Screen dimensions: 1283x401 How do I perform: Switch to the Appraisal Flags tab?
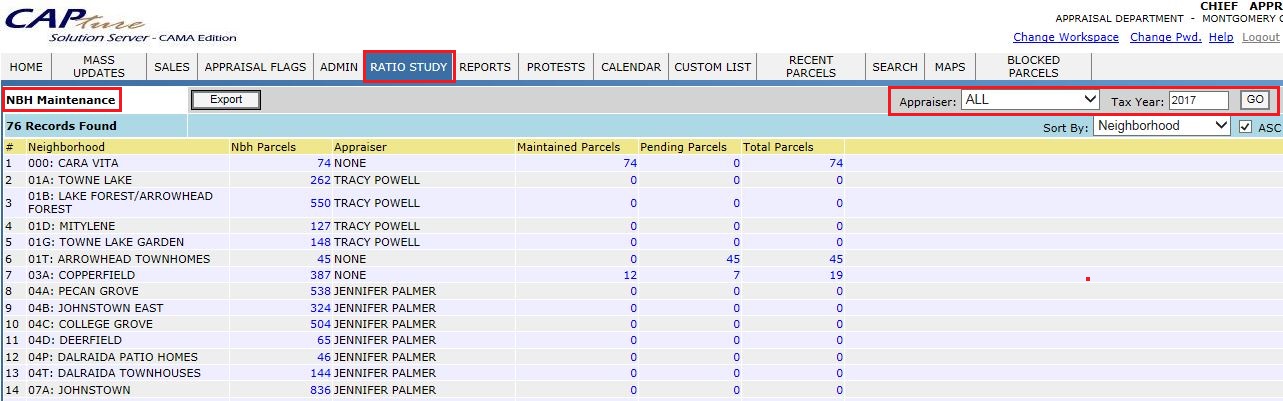click(255, 67)
